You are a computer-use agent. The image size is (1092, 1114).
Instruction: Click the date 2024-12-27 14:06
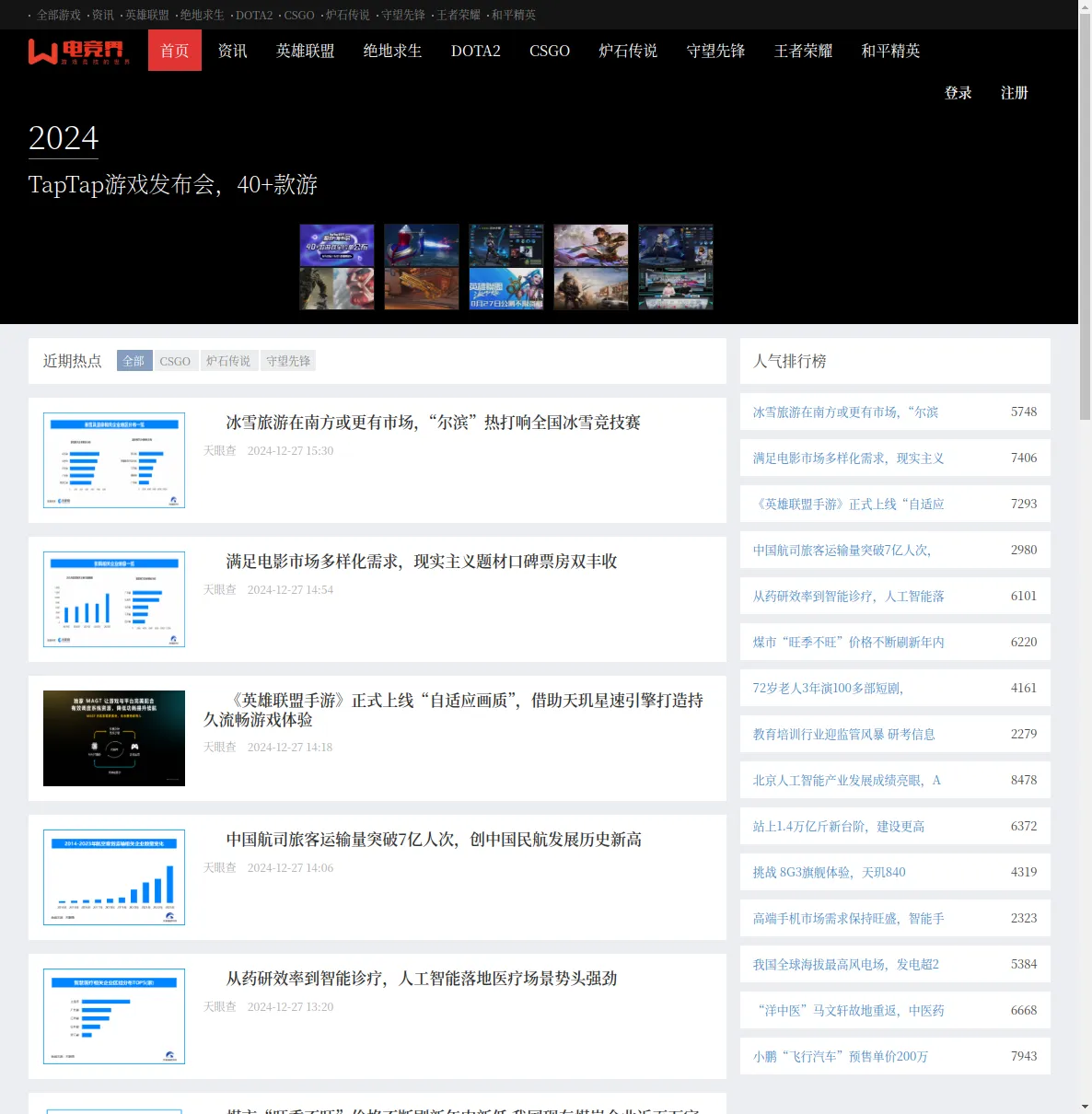tap(290, 868)
